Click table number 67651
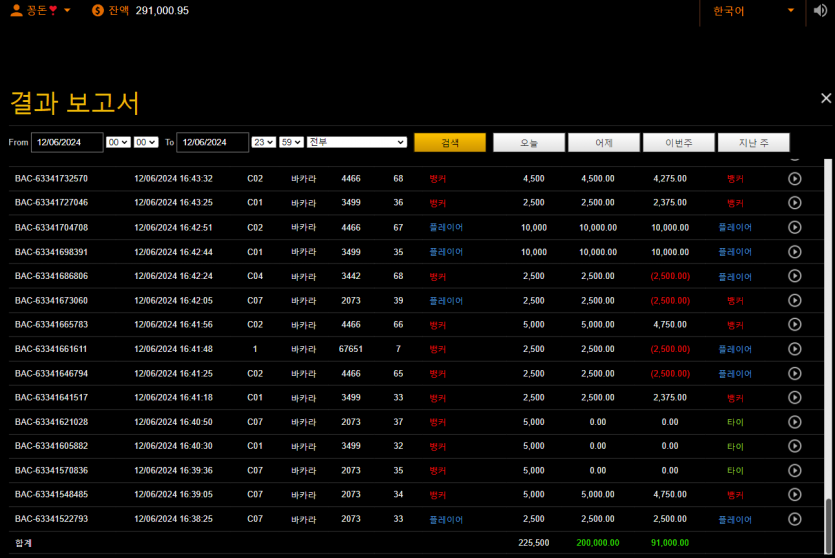835x558 pixels. (x=350, y=349)
